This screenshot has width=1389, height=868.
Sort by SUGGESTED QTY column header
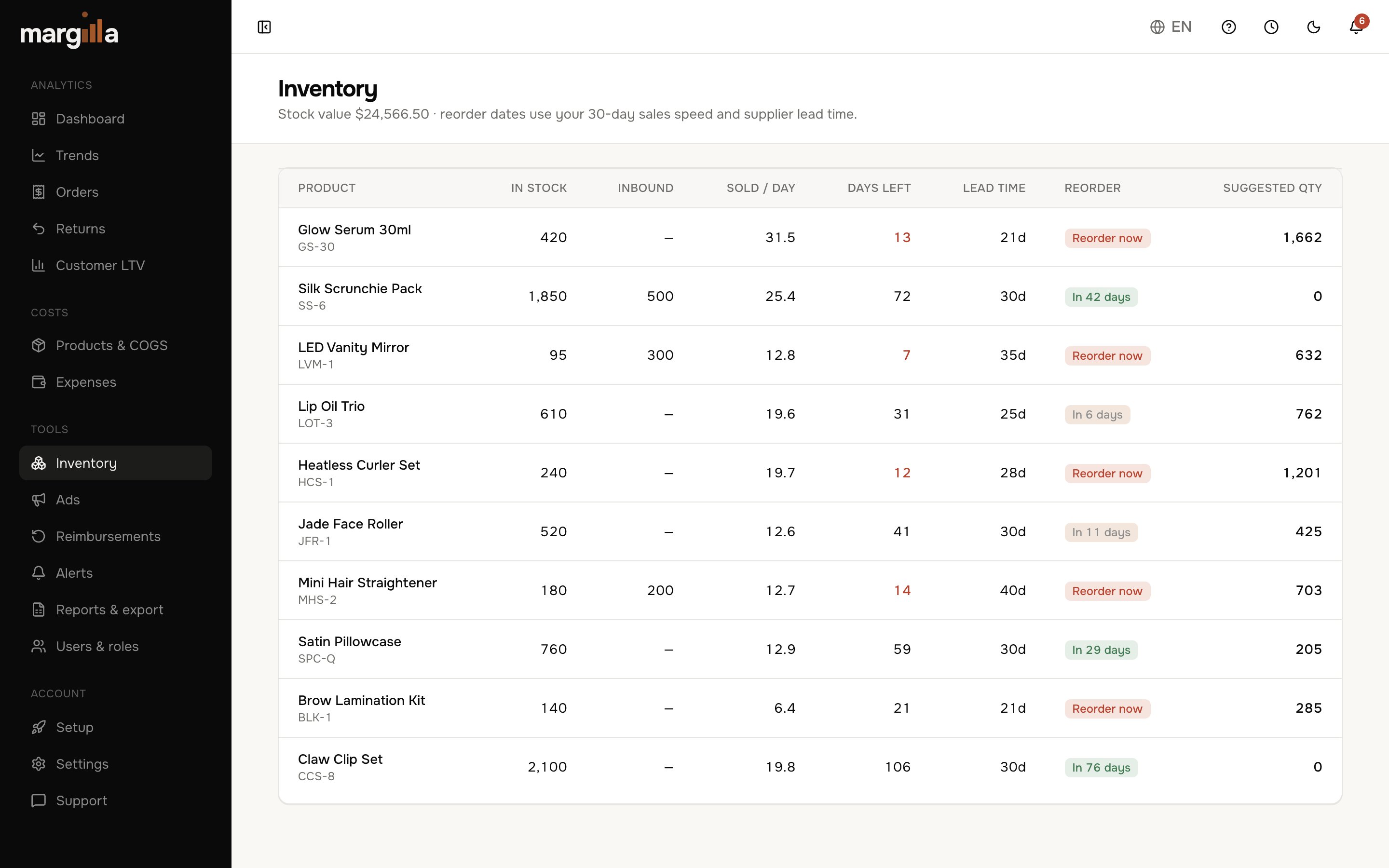(x=1272, y=188)
